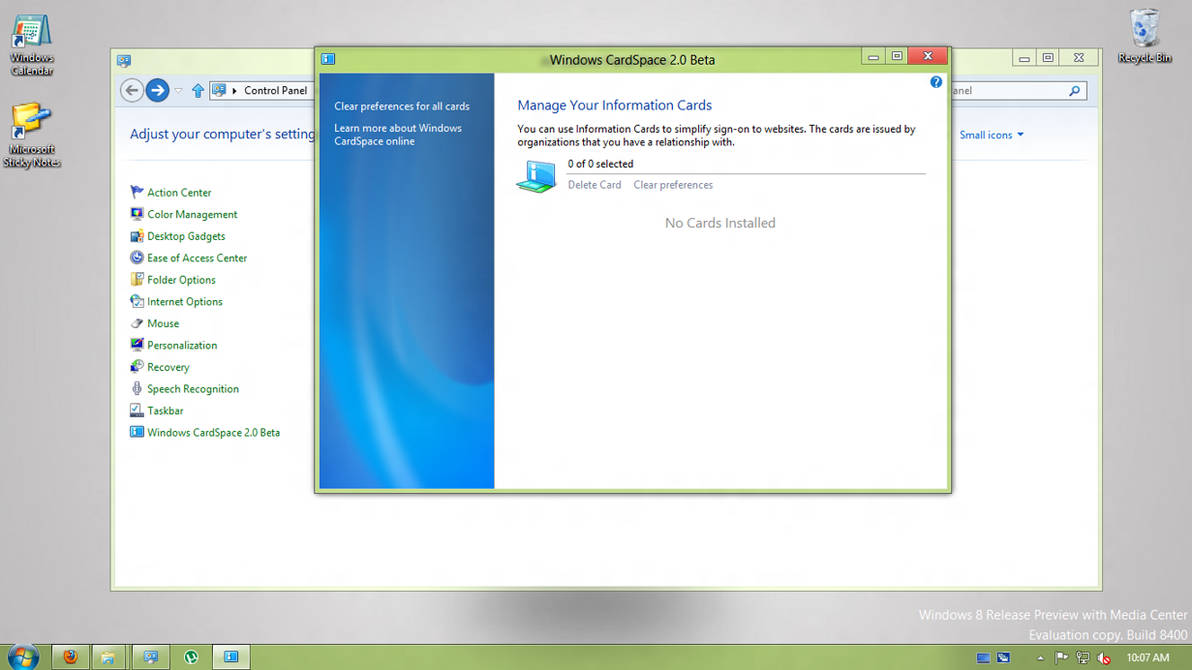Open Personalization link

pyautogui.click(x=182, y=345)
